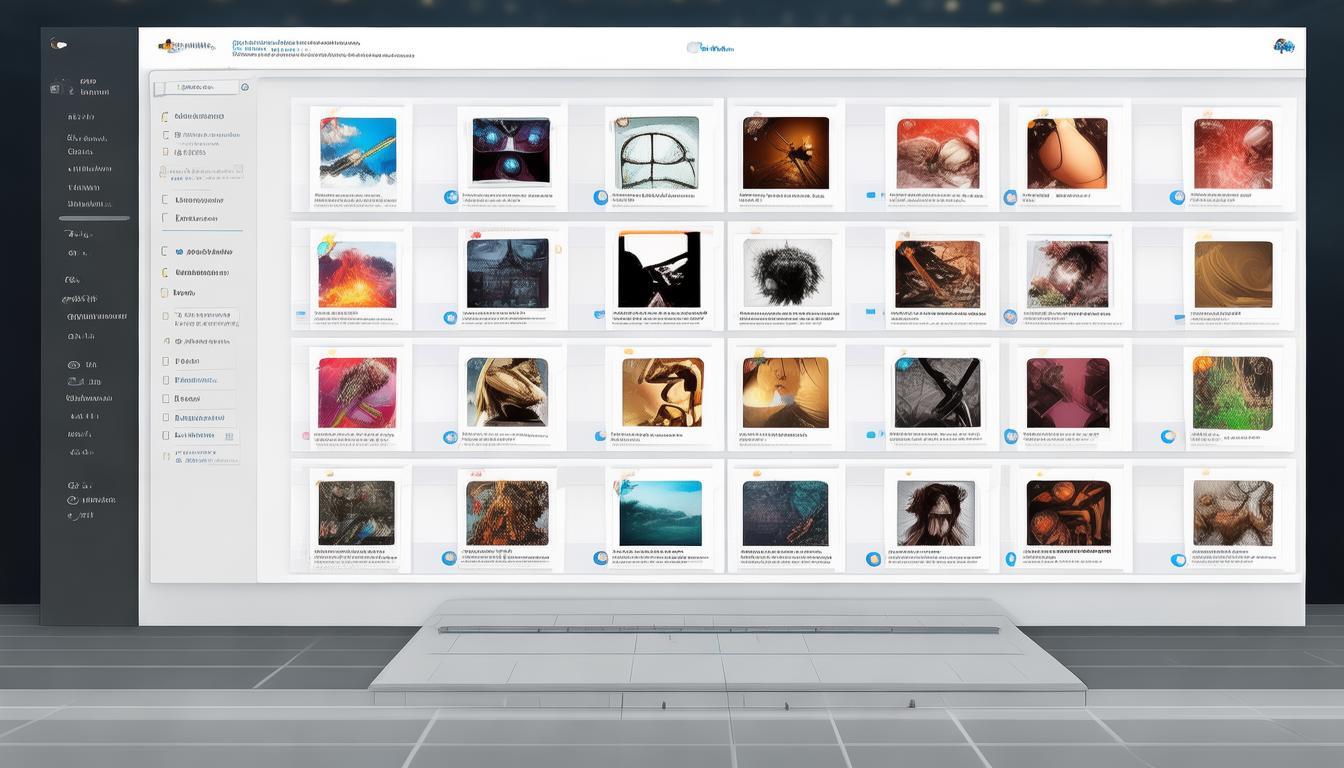This screenshot has height=768, width=1344.
Task: Open the volcano eruption thumbnail
Action: click(x=357, y=274)
